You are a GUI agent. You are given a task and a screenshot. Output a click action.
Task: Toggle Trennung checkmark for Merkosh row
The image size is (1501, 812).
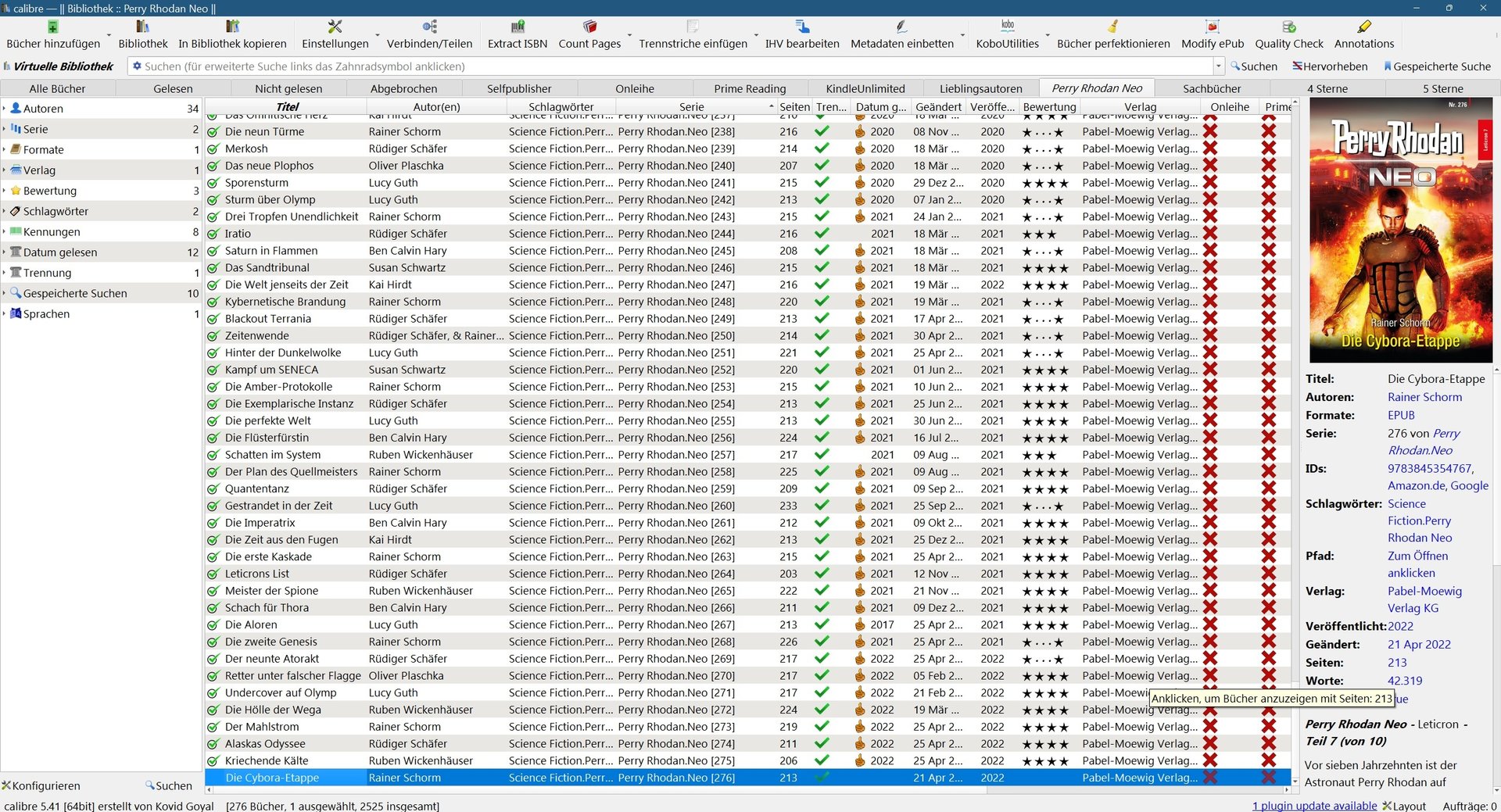(x=822, y=148)
